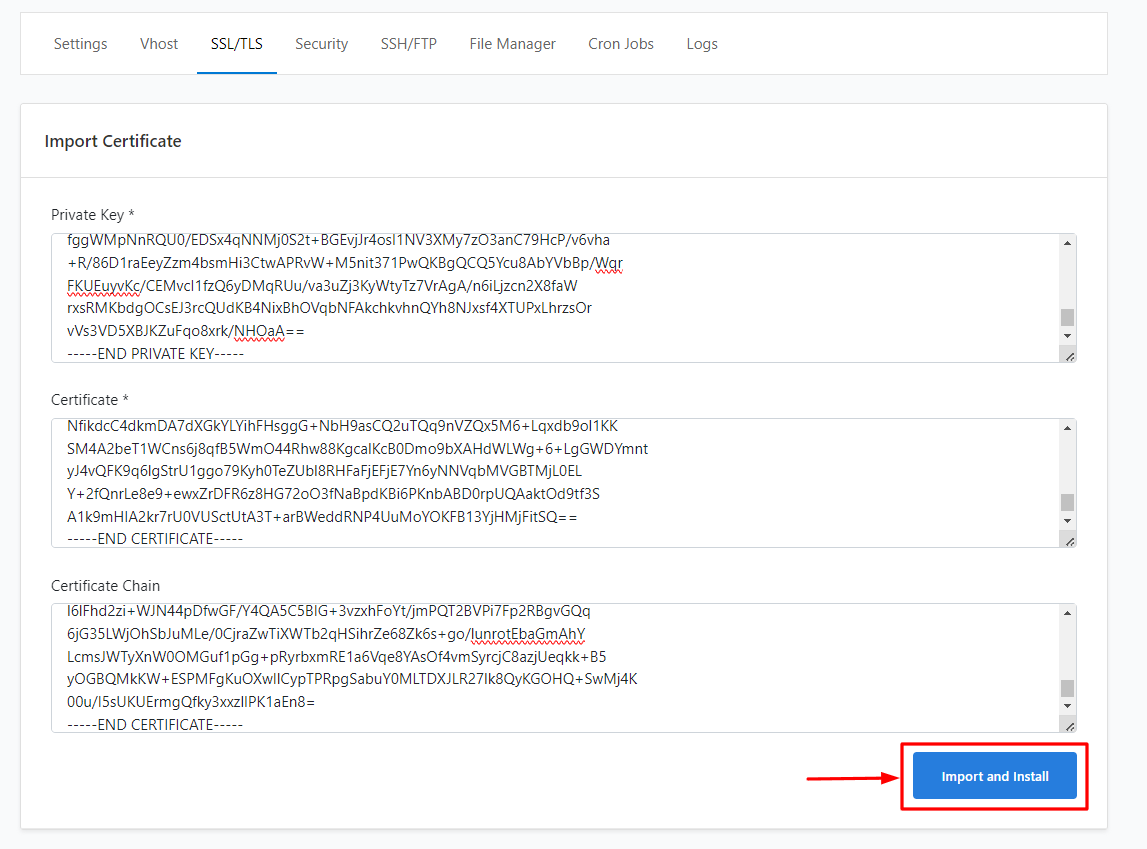This screenshot has height=849, width=1147.
Task: View the Logs tab
Action: (x=702, y=43)
